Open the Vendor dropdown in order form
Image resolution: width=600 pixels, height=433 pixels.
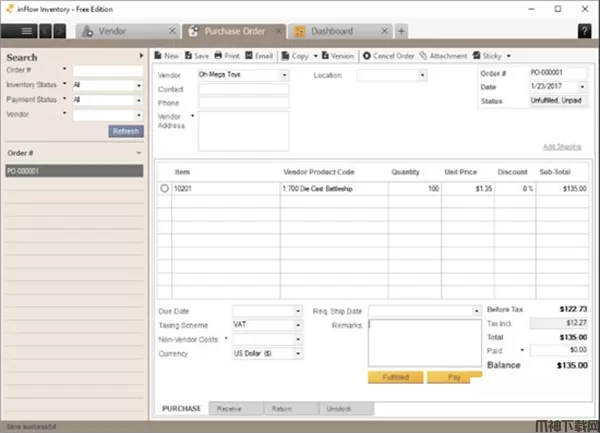[284, 75]
